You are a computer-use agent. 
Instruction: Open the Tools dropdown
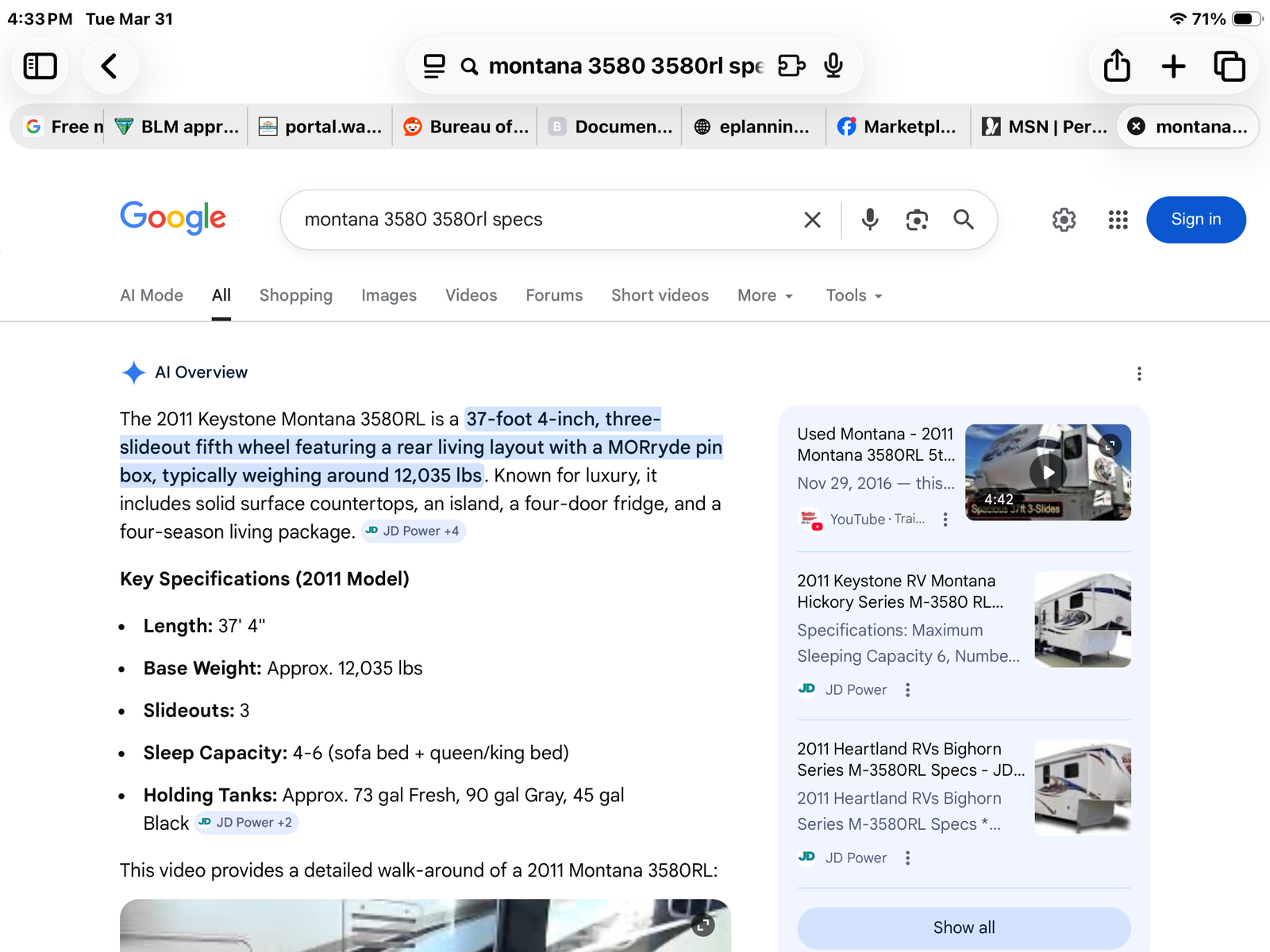coord(853,295)
